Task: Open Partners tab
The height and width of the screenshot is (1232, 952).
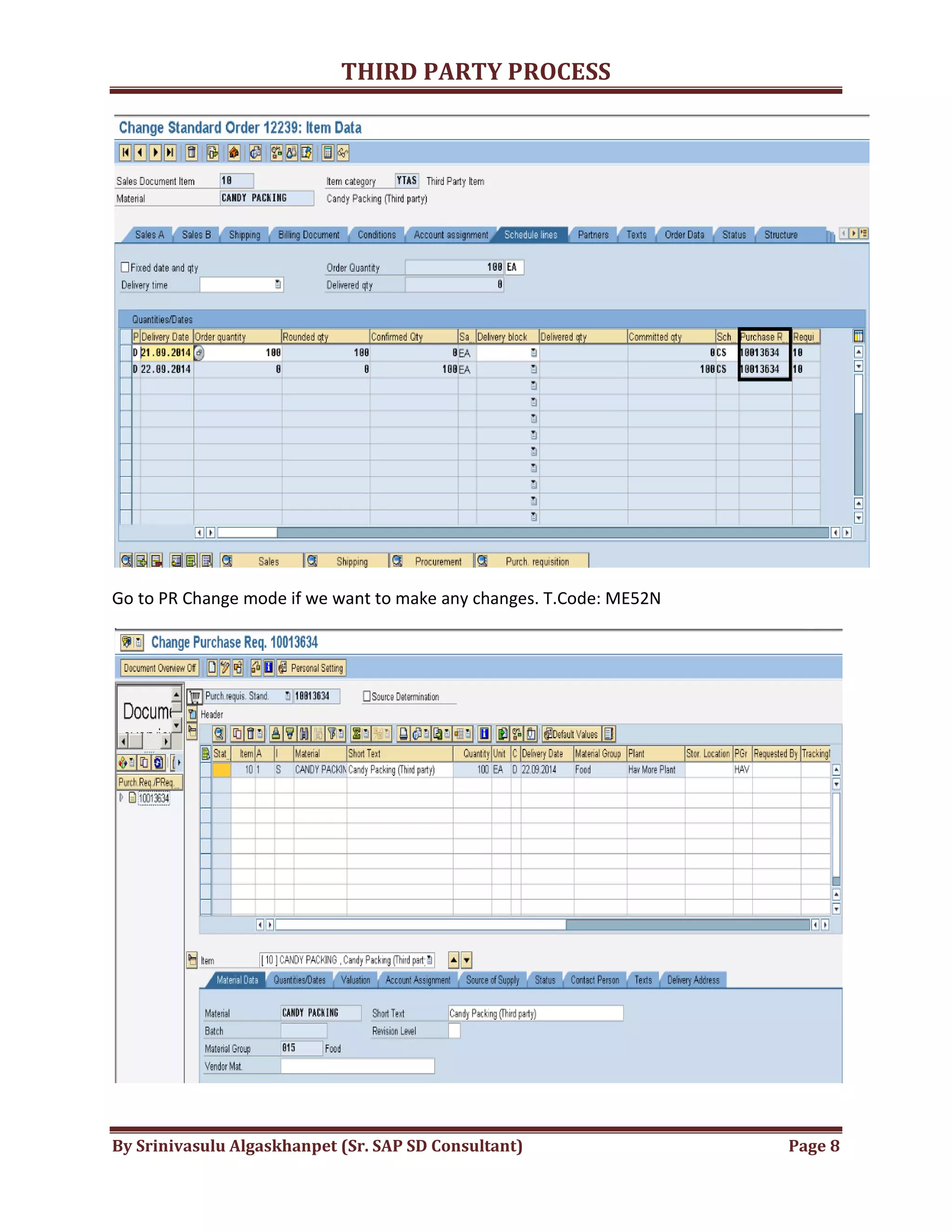Action: 593,235
